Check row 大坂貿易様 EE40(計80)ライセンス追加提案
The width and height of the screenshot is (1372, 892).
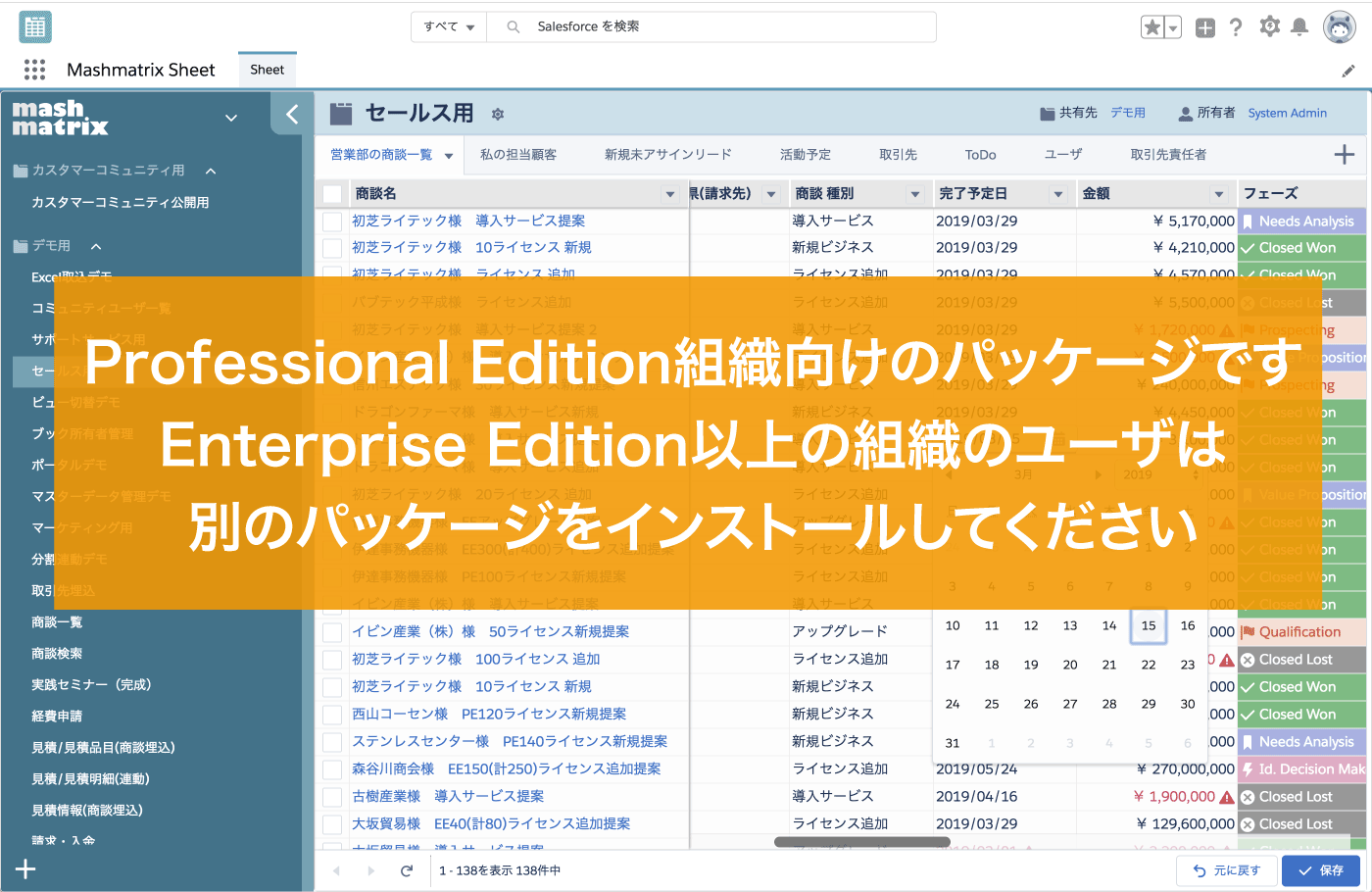[333, 824]
